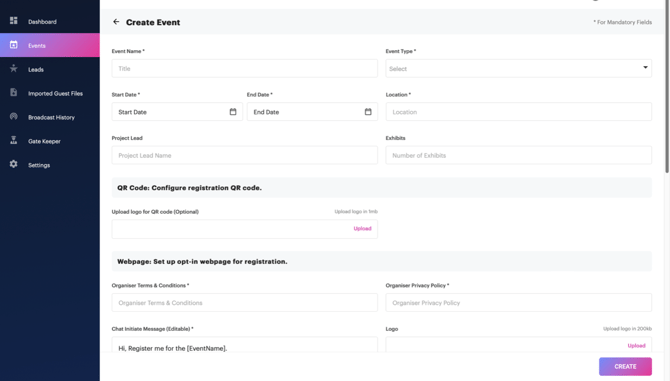The image size is (670, 381).
Task: Click the Event Name title field
Action: pos(244,68)
